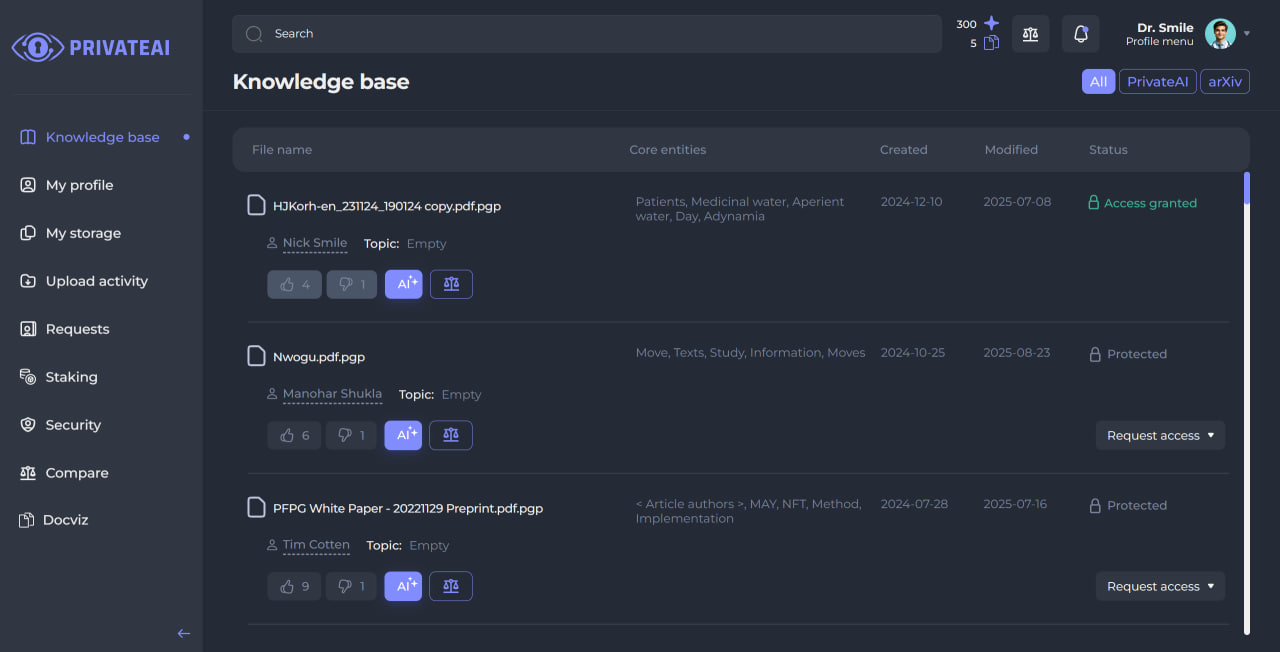Switch to the arXiv filter tab

(x=1225, y=82)
